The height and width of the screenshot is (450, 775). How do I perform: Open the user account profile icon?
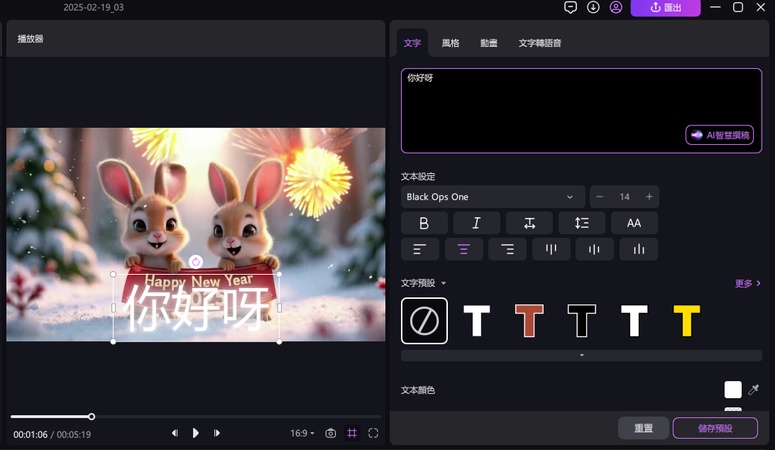[x=616, y=7]
